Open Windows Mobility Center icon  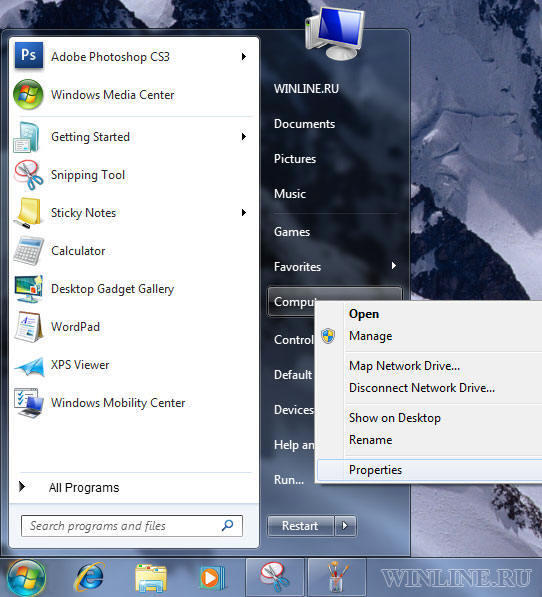pos(29,403)
